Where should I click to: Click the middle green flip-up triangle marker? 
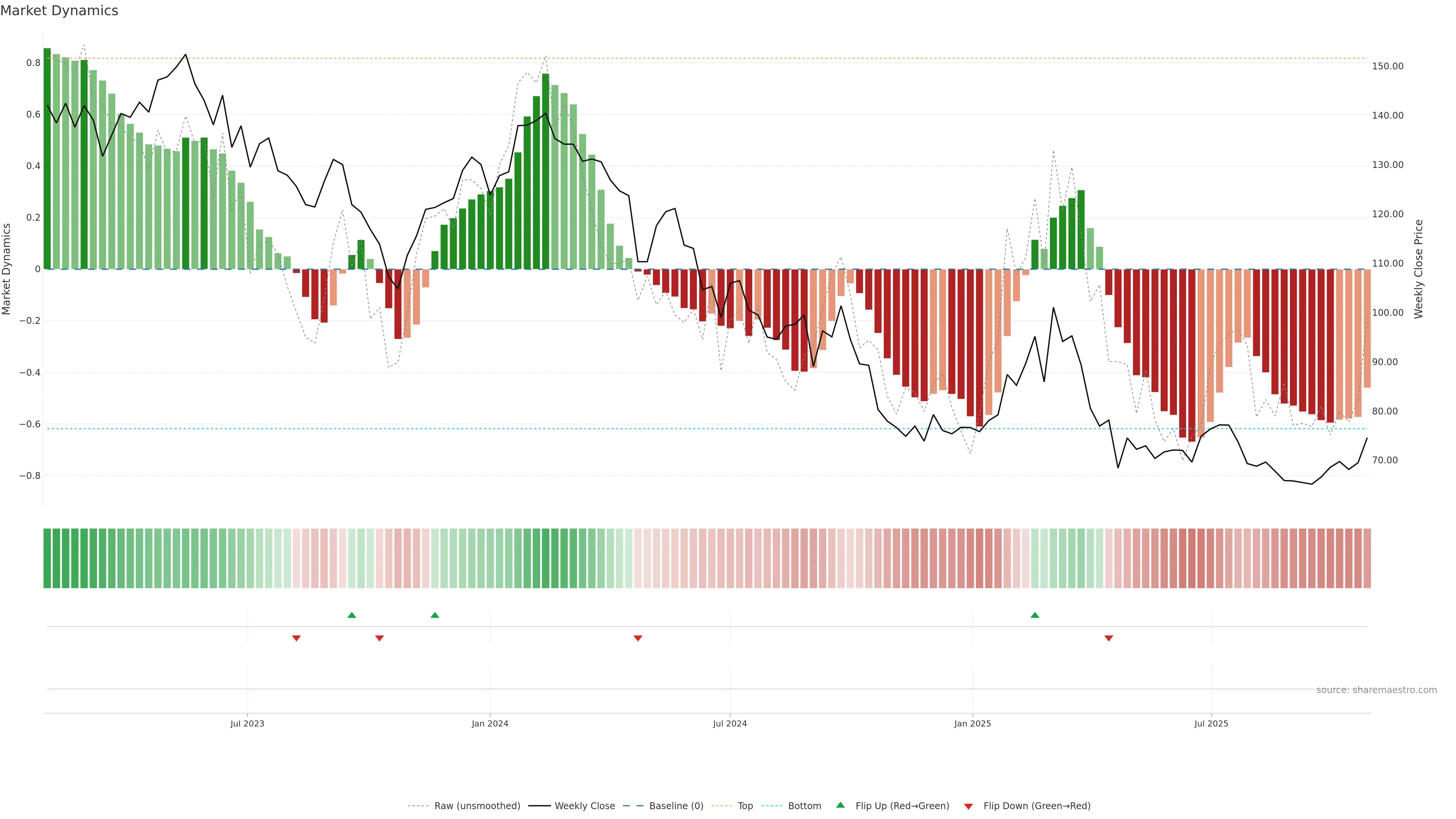(x=435, y=615)
